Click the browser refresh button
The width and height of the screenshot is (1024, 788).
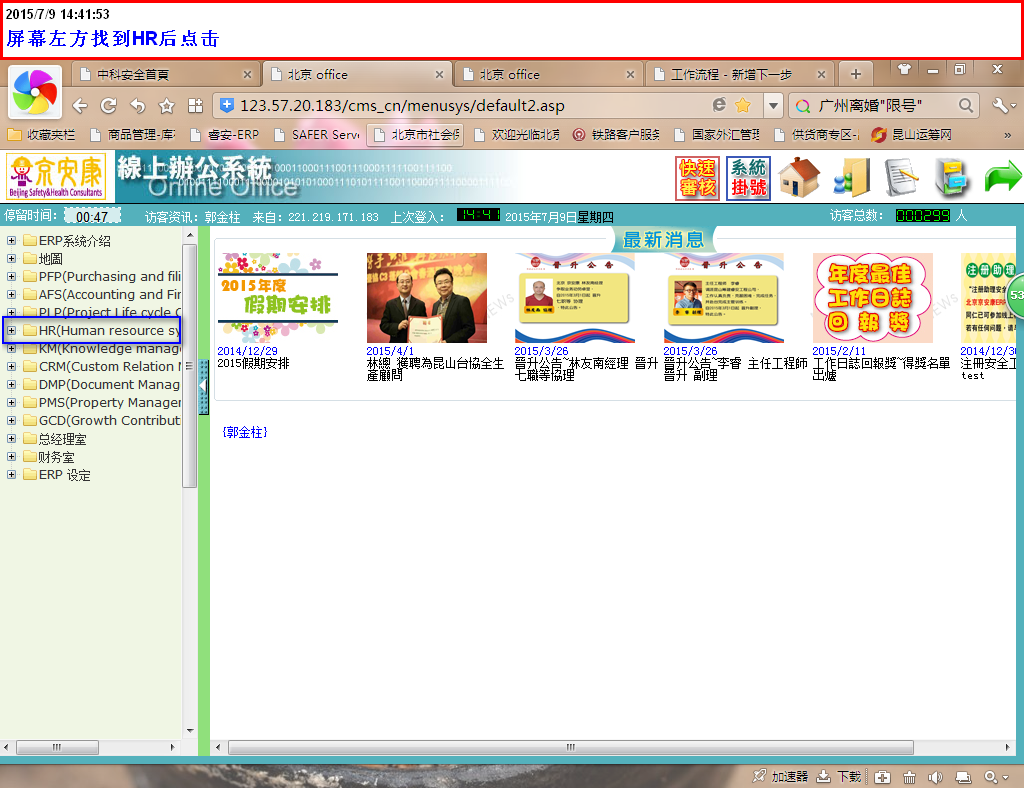(108, 105)
